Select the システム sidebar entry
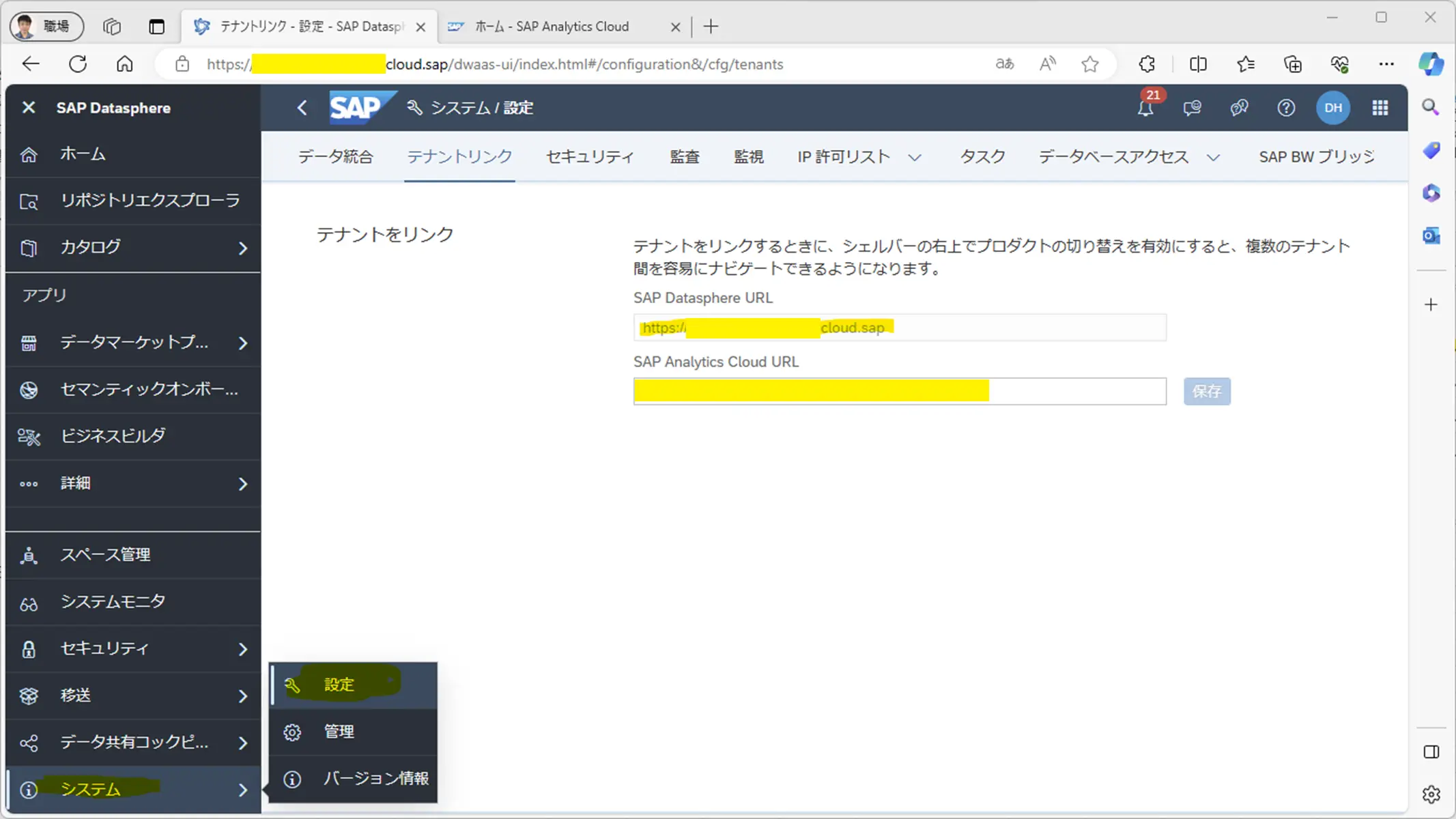The width and height of the screenshot is (1456, 819). tap(133, 790)
